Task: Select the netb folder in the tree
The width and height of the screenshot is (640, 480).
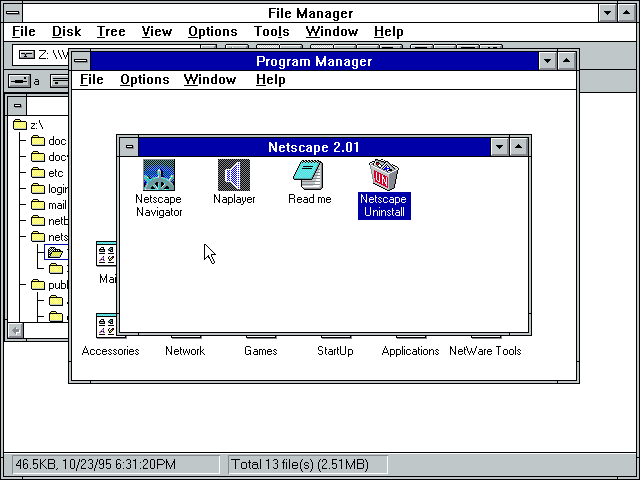Action: coord(49,221)
